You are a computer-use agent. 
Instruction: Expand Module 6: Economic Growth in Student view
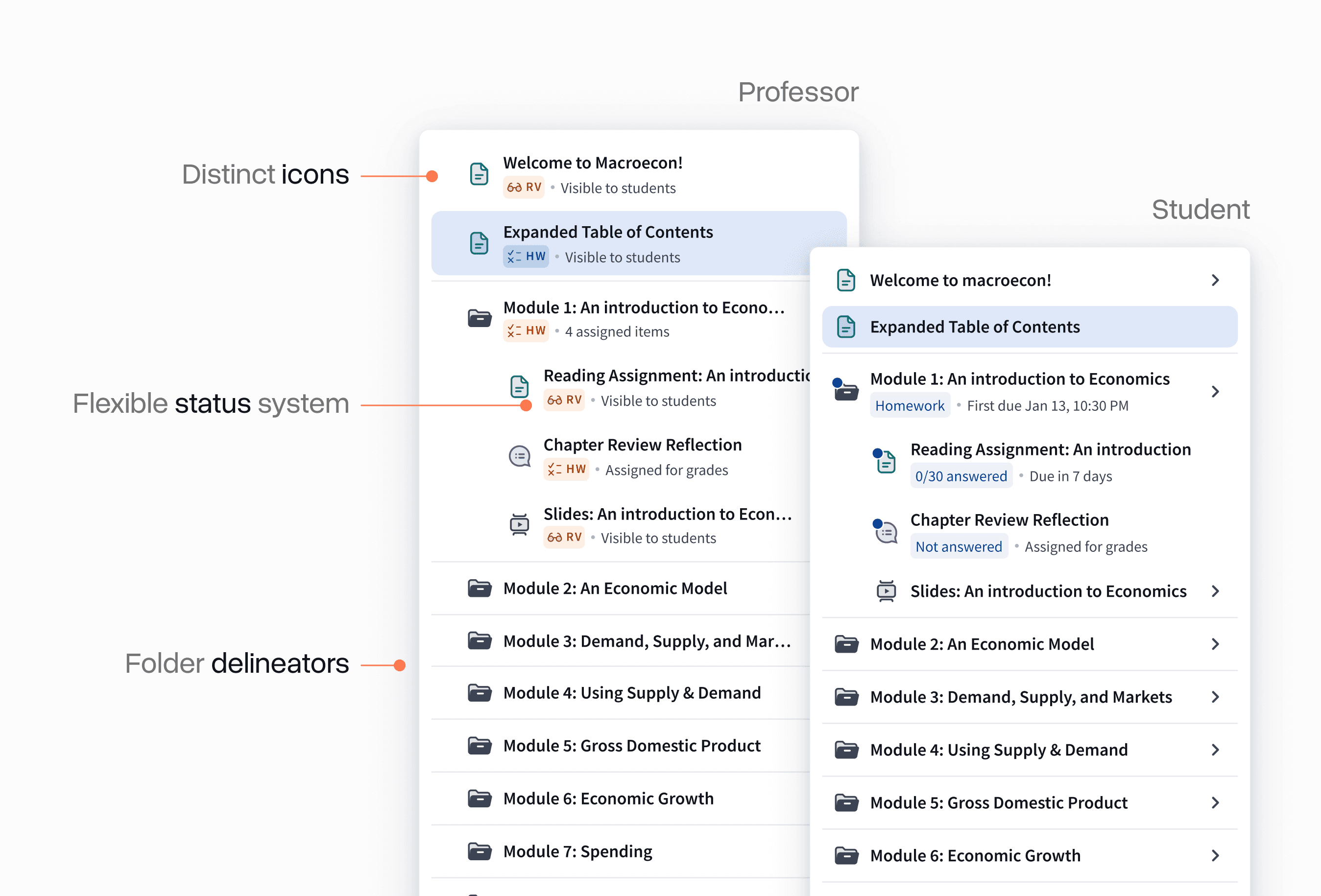click(1216, 855)
